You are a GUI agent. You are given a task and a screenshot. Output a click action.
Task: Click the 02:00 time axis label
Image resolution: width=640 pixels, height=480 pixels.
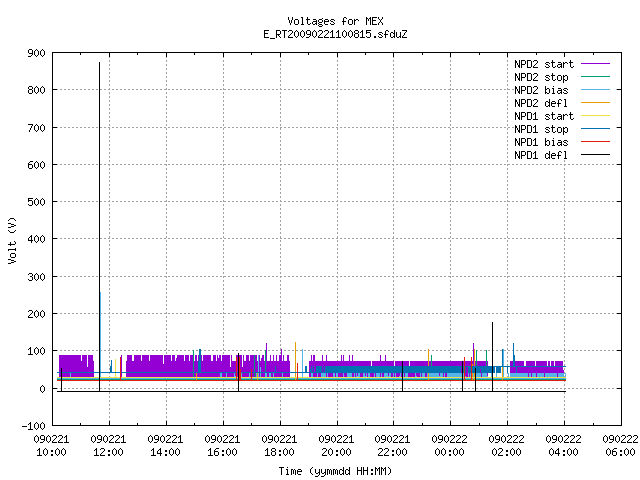506,452
